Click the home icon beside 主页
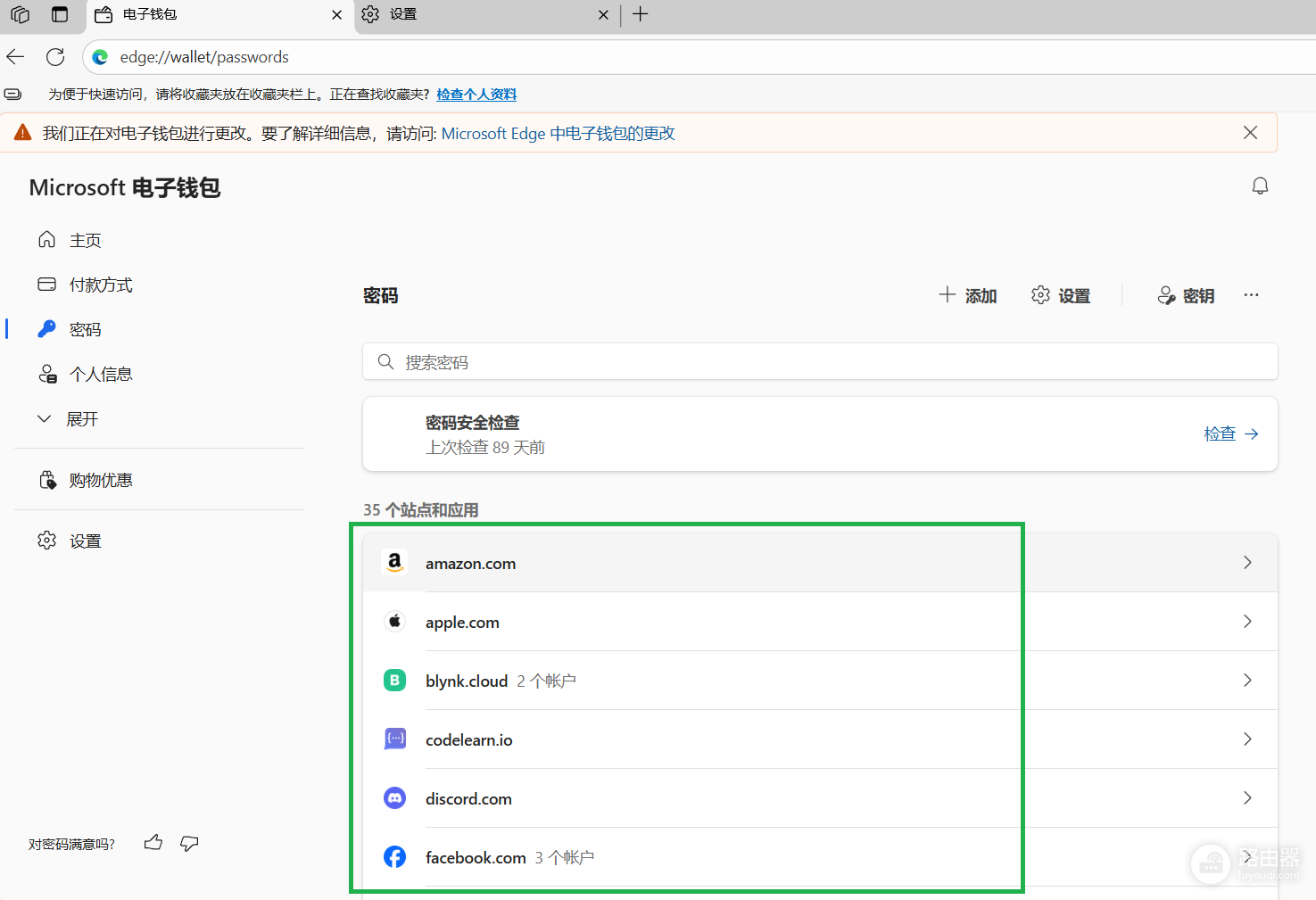 tap(47, 239)
